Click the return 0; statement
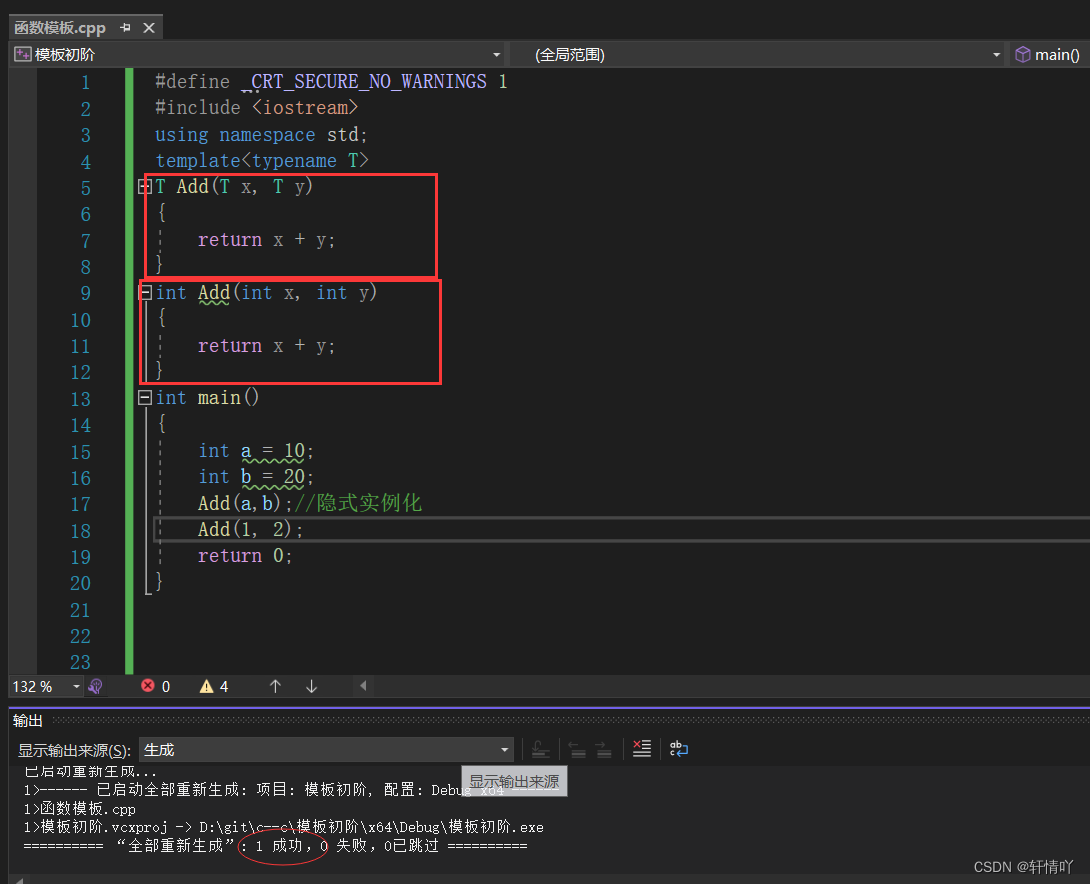The image size is (1090, 884). click(245, 556)
